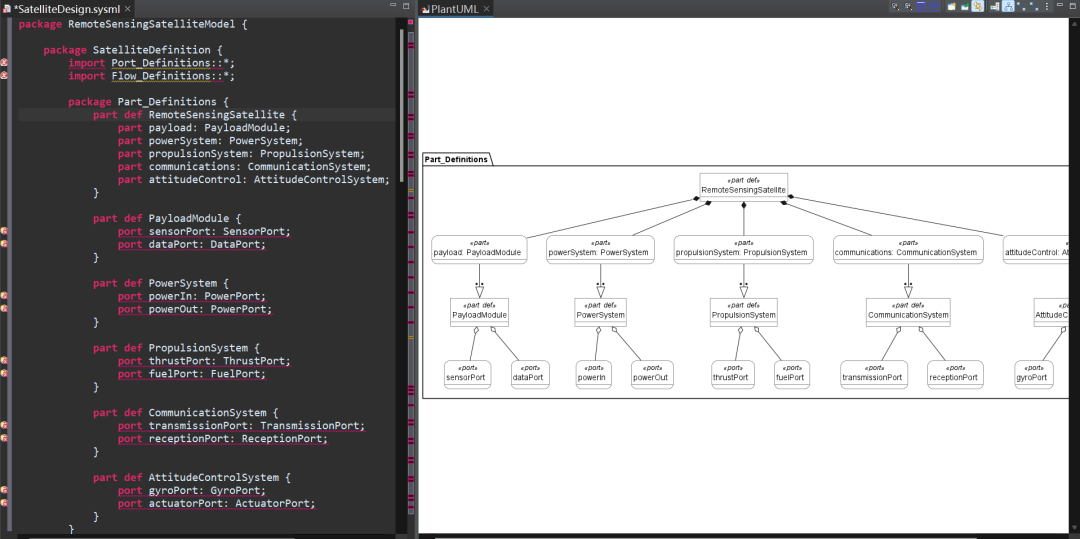Click the powerOut port node
1080x539 pixels.
click(x=653, y=374)
